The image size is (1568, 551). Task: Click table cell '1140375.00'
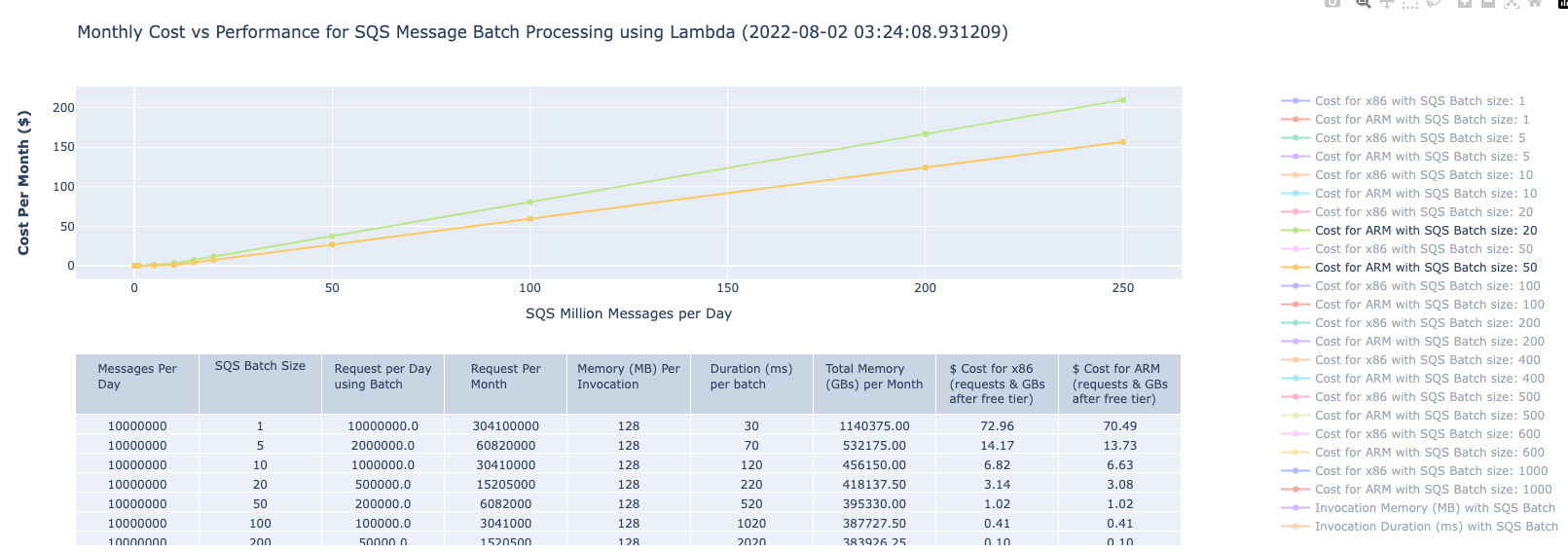[x=874, y=426]
